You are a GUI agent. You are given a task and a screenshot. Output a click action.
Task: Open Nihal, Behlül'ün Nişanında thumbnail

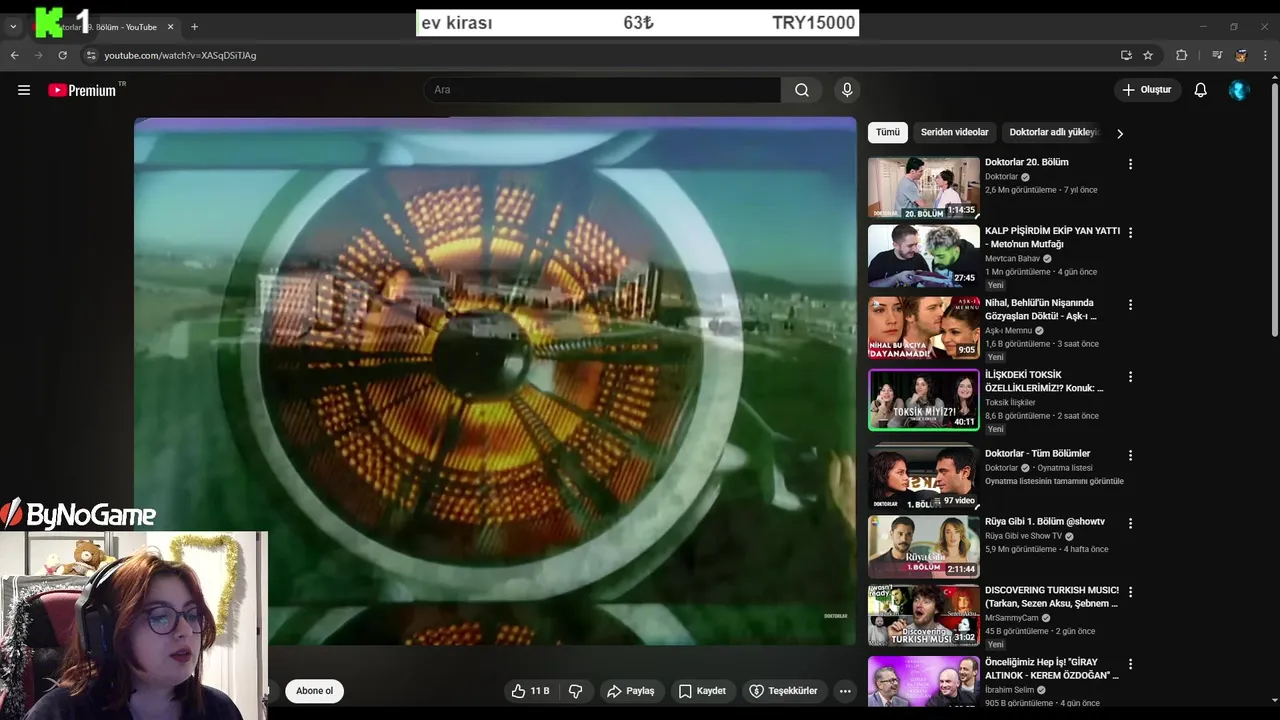tap(924, 328)
